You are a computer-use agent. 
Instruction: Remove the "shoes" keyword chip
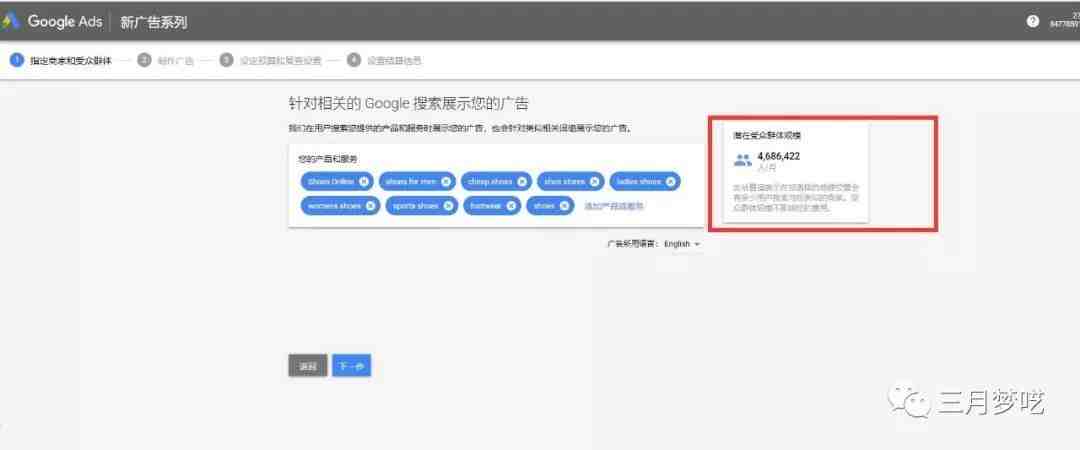click(564, 206)
